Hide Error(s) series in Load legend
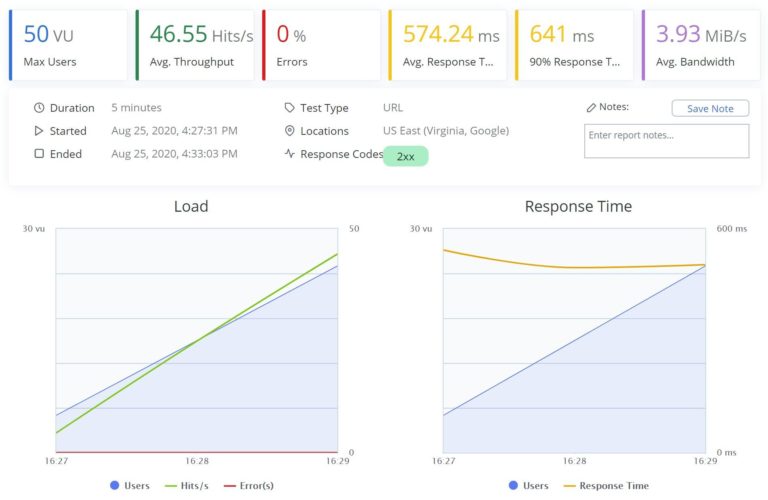 coord(248,485)
